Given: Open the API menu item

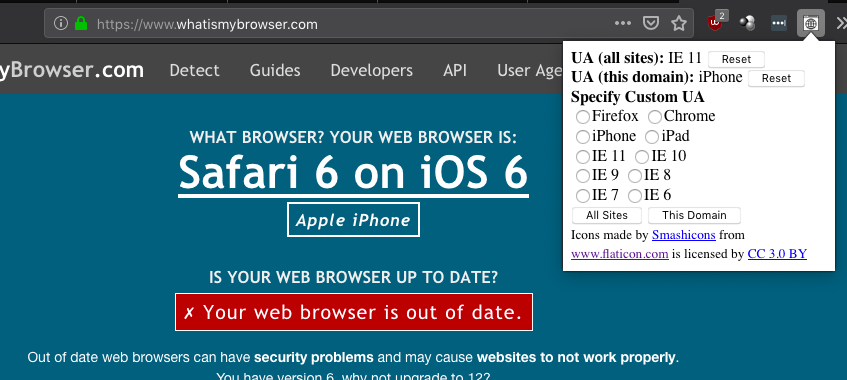Looking at the screenshot, I should pyautogui.click(x=455, y=70).
